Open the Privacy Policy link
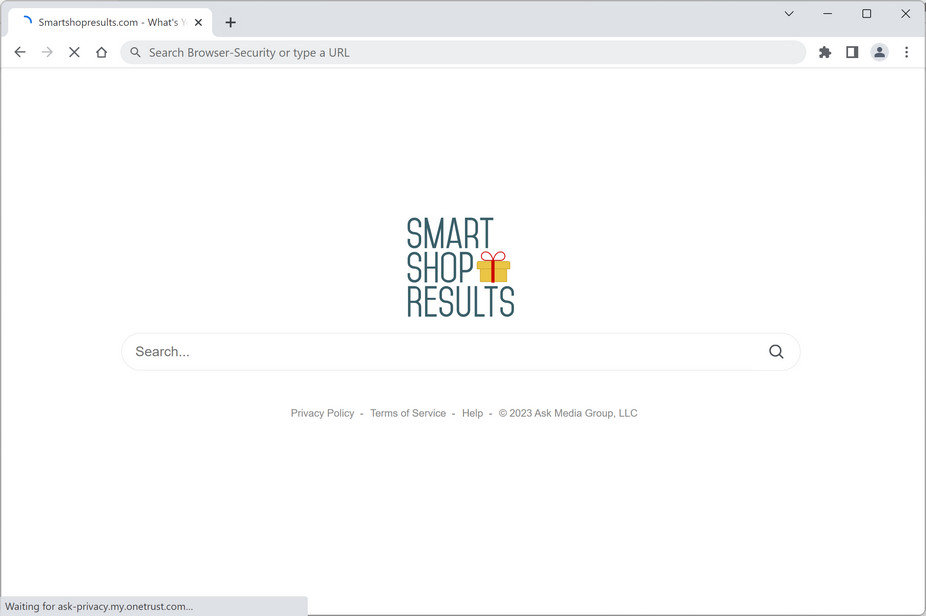The width and height of the screenshot is (926, 616). [x=322, y=413]
